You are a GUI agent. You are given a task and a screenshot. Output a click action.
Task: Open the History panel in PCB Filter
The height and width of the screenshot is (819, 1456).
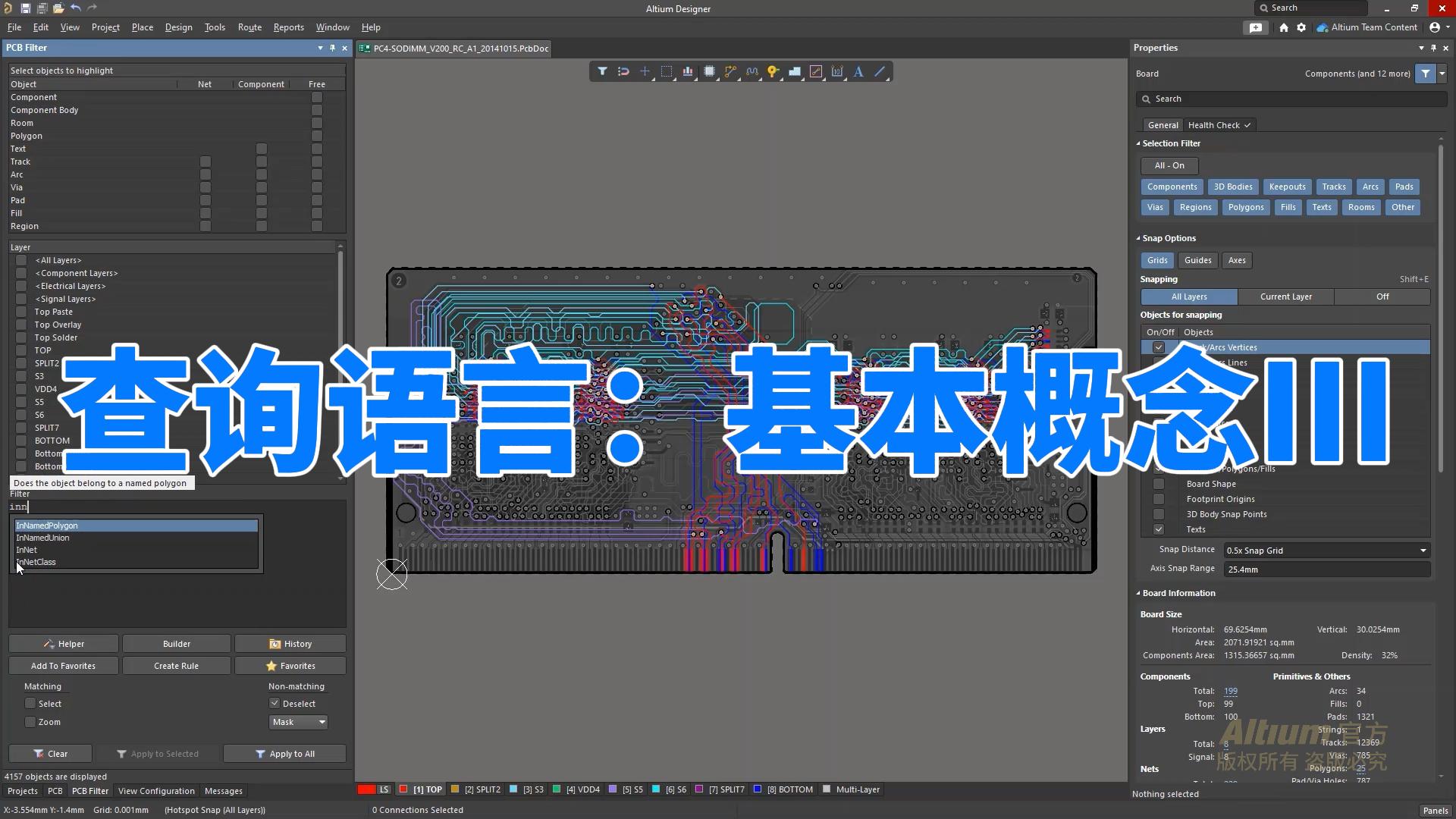290,643
